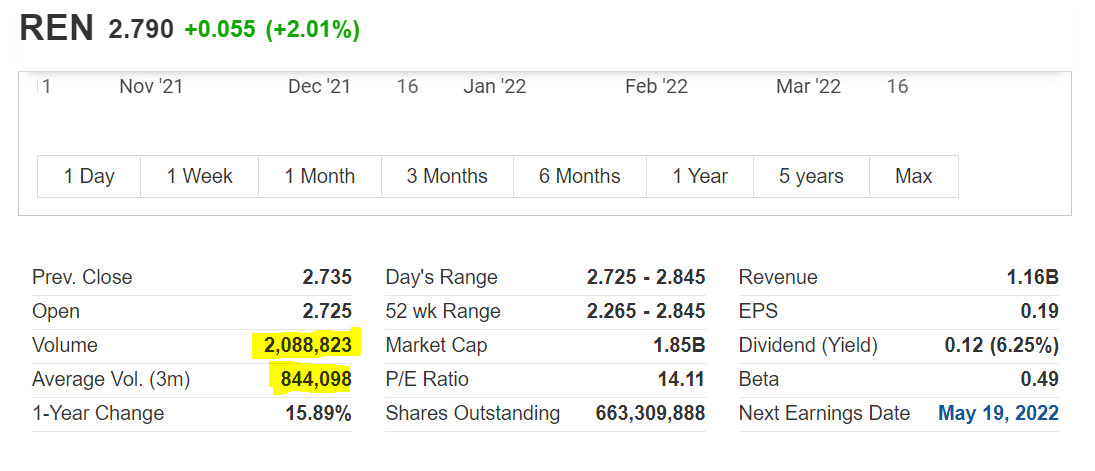Image resolution: width=1095 pixels, height=471 pixels.
Task: Show the 1 Year chart view
Action: point(700,177)
